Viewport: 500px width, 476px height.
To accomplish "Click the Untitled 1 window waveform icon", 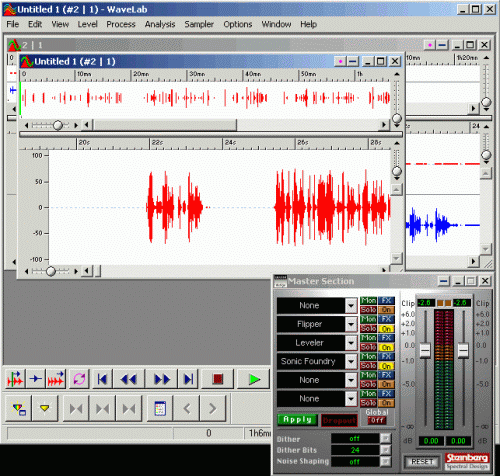I will pos(27,61).
